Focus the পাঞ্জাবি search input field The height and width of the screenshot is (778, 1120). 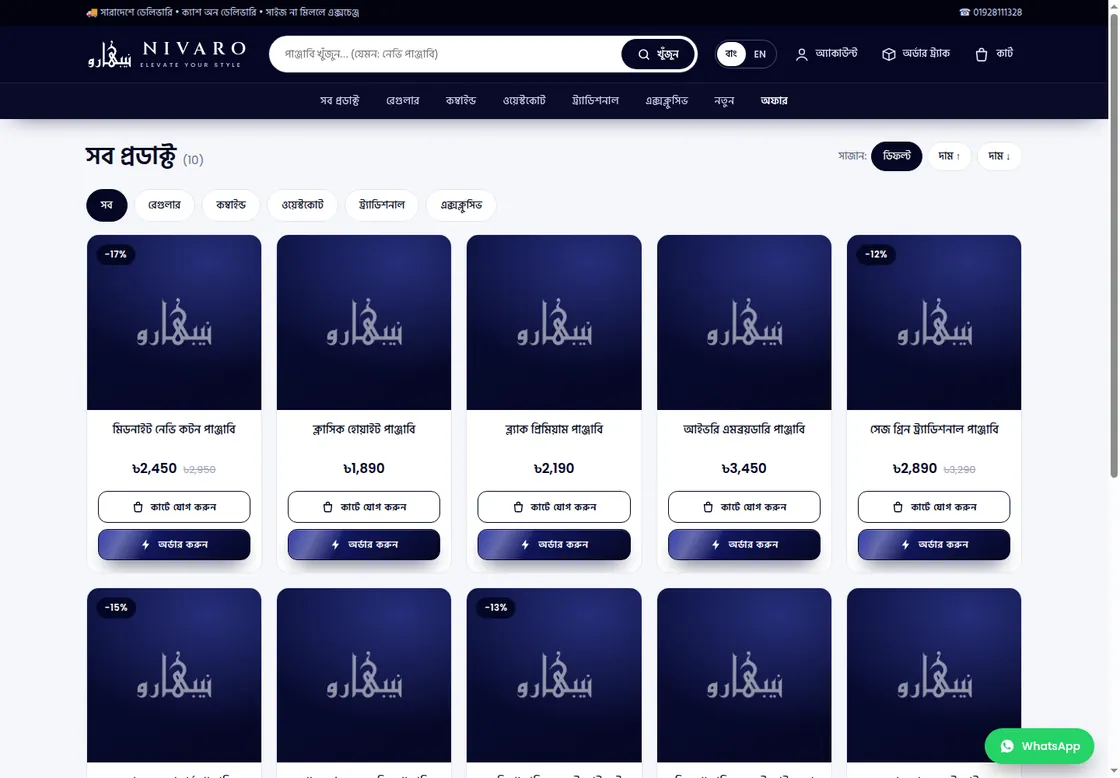point(446,54)
